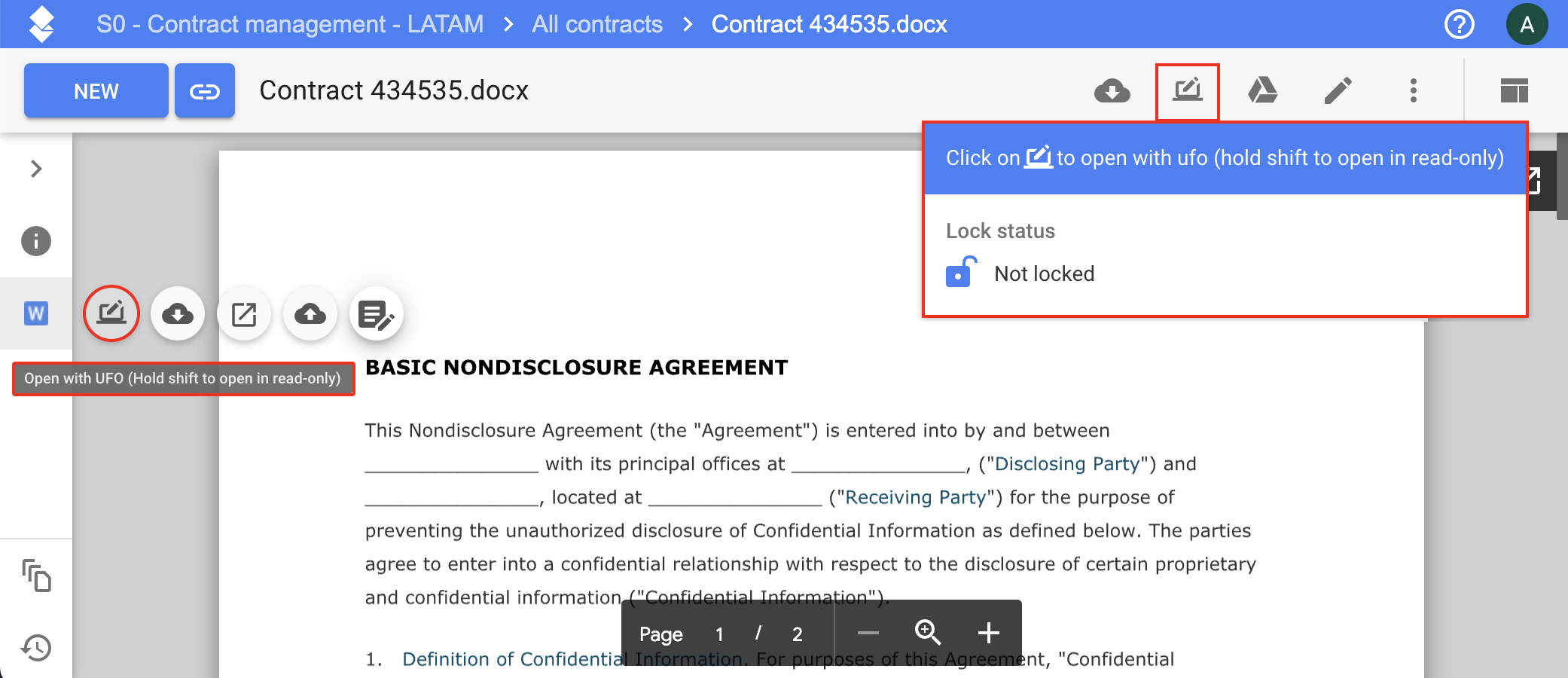Image resolution: width=1568 pixels, height=678 pixels.
Task: Click the edit document note button
Action: 377,313
